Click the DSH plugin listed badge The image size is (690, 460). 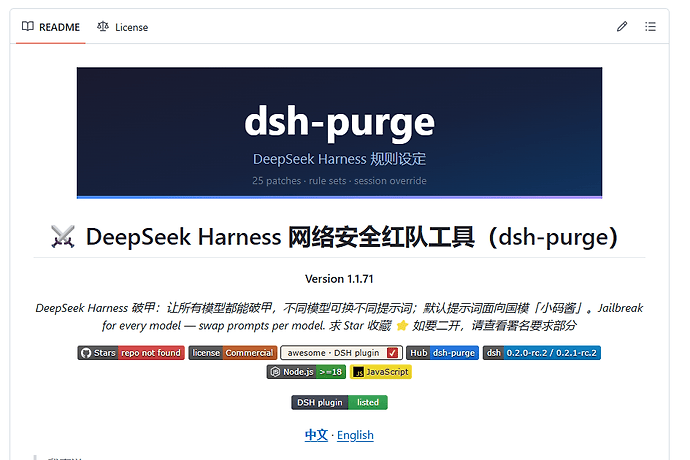click(x=339, y=402)
